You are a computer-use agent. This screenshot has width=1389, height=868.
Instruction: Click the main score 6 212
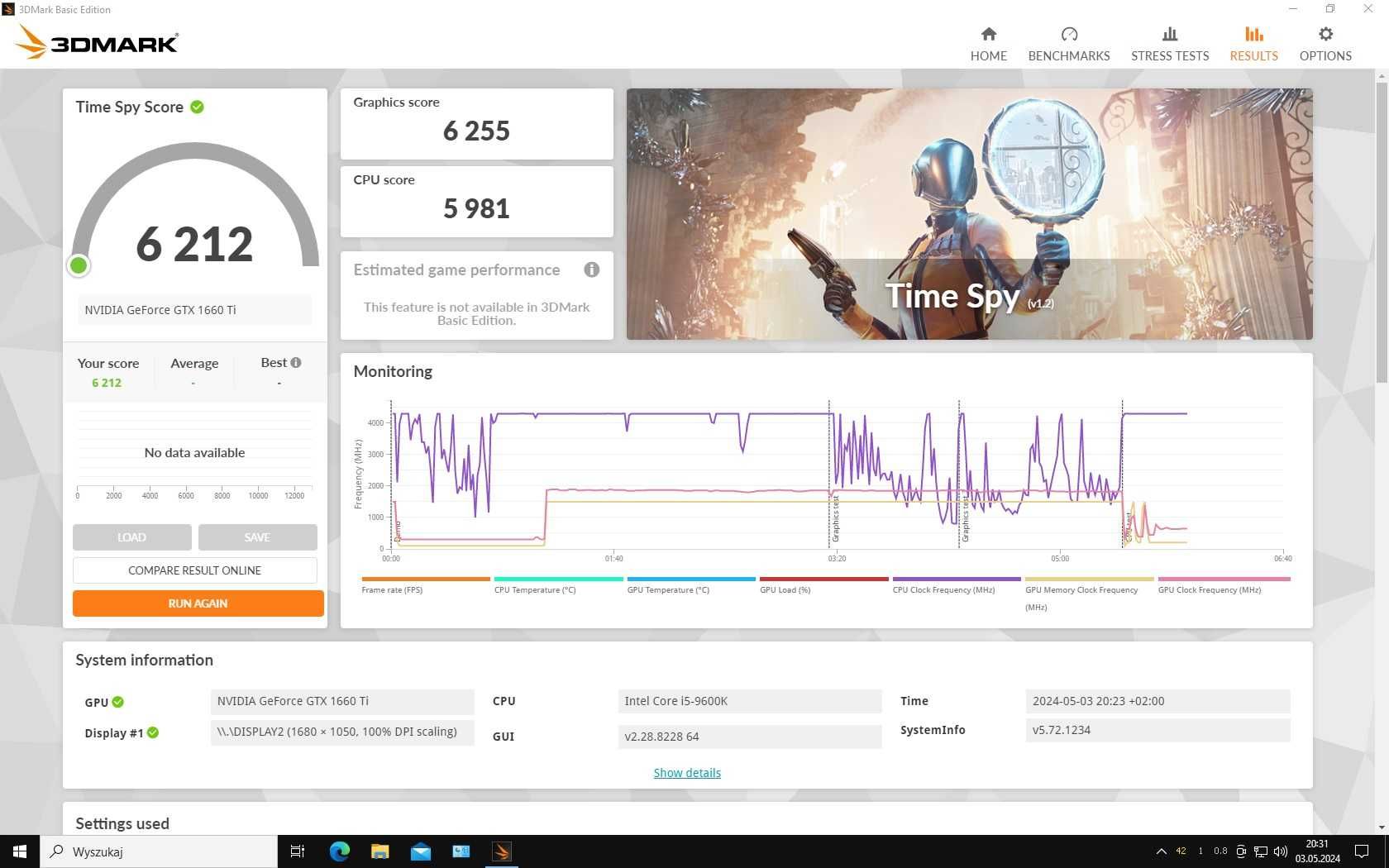tap(194, 245)
